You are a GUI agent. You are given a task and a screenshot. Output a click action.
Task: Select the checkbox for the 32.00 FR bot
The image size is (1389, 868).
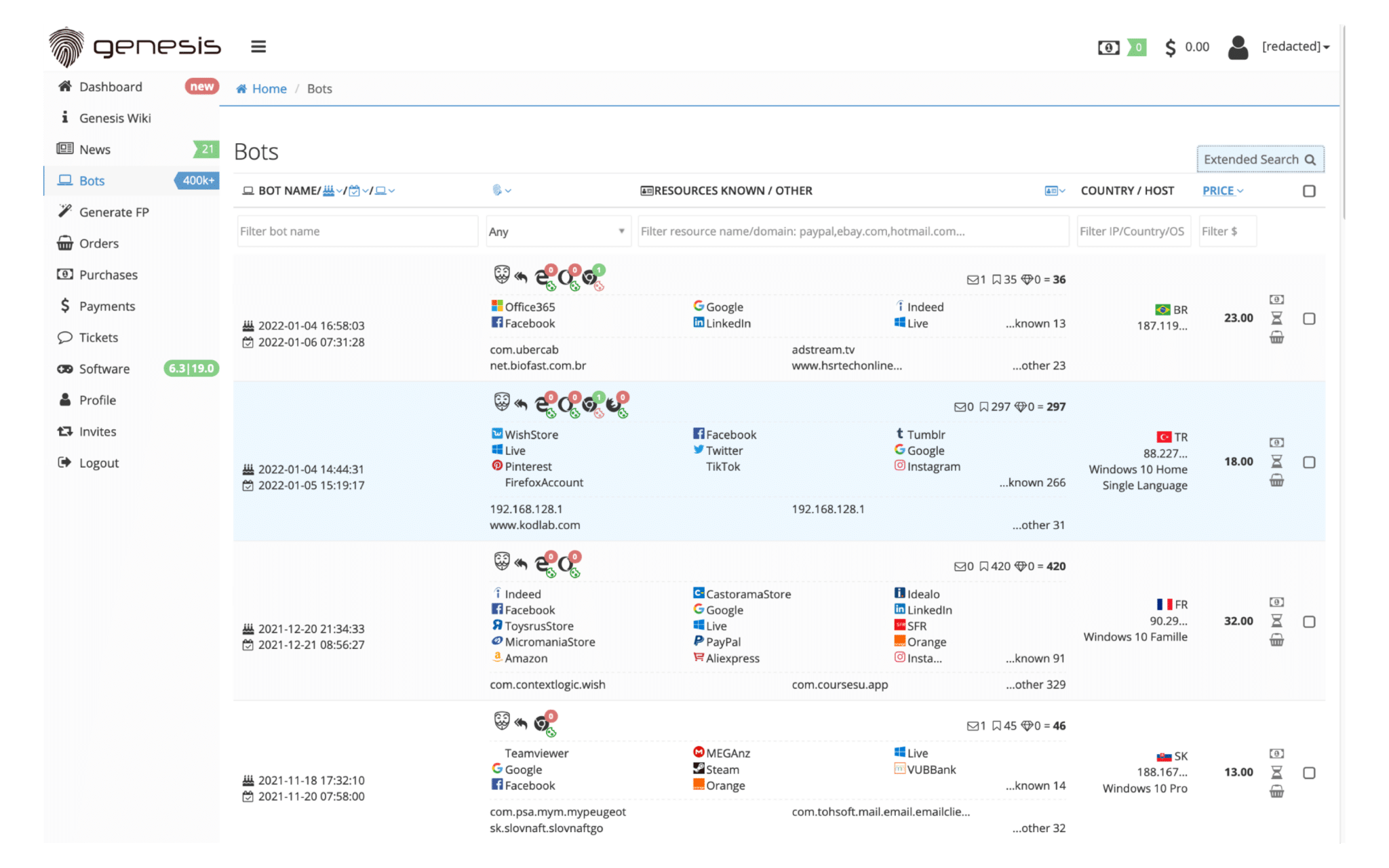1309,622
